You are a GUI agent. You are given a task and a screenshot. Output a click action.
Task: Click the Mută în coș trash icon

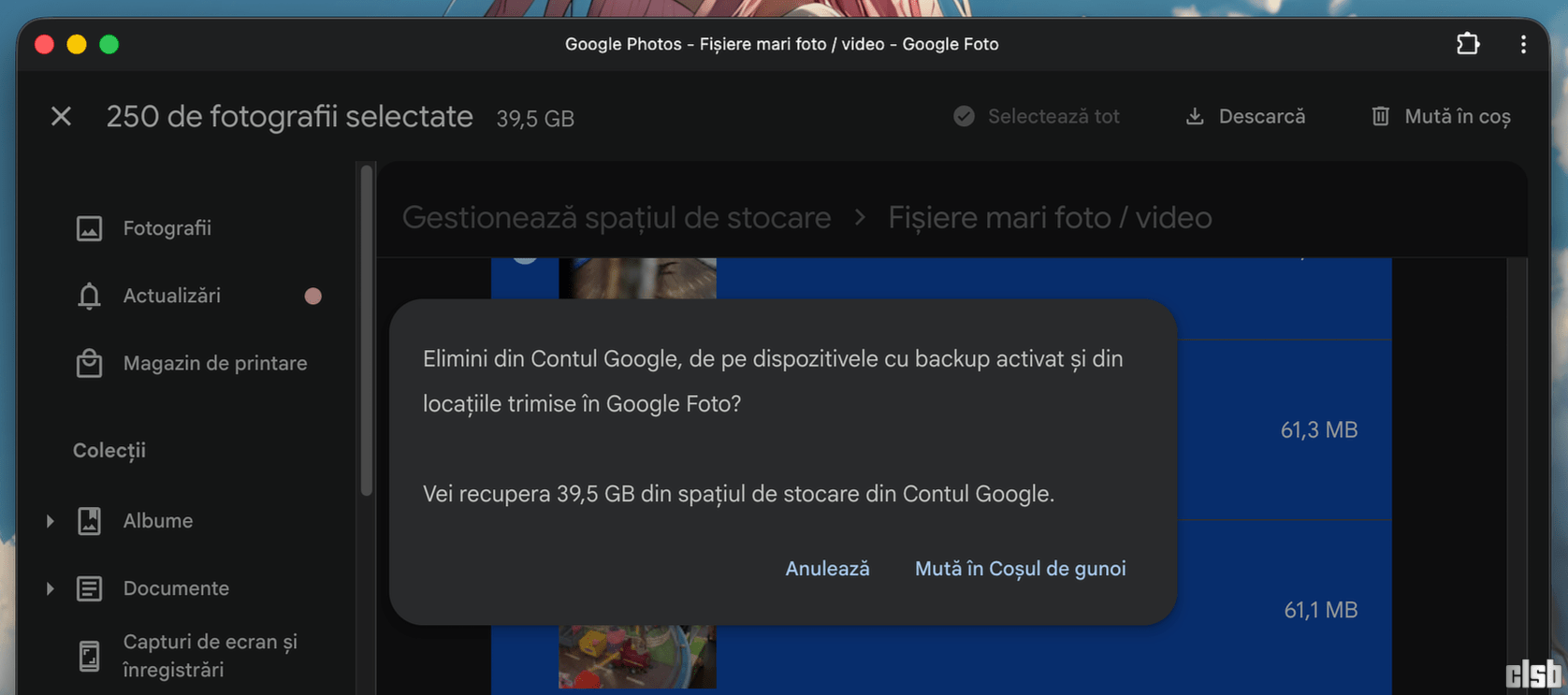[1380, 117]
